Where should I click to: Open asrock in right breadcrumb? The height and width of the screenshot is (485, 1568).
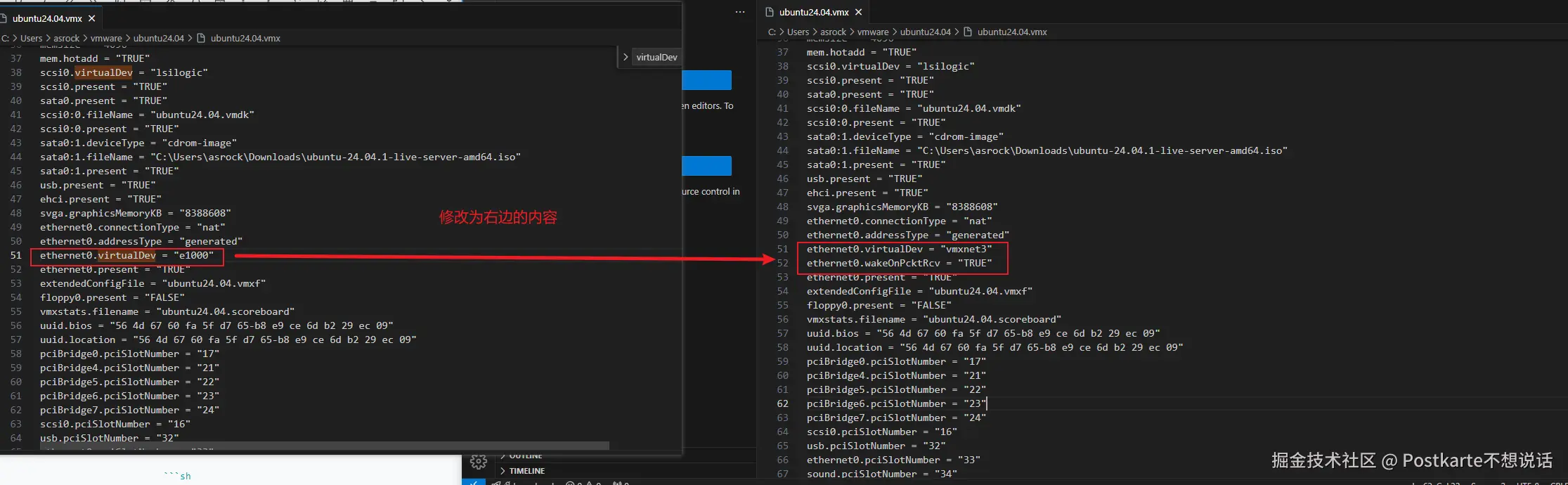834,32
